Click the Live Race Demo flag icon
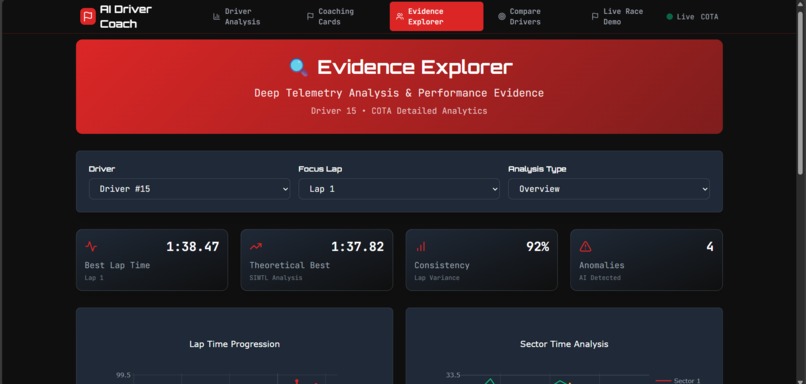The width and height of the screenshot is (806, 384). point(595,16)
